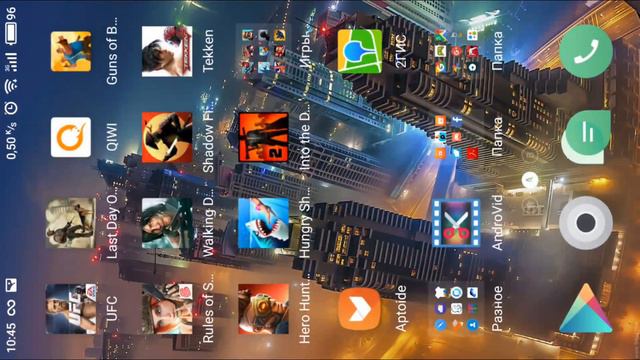The height and width of the screenshot is (360, 640).
Task: Open the Guns of Boom game
Action: (71, 51)
